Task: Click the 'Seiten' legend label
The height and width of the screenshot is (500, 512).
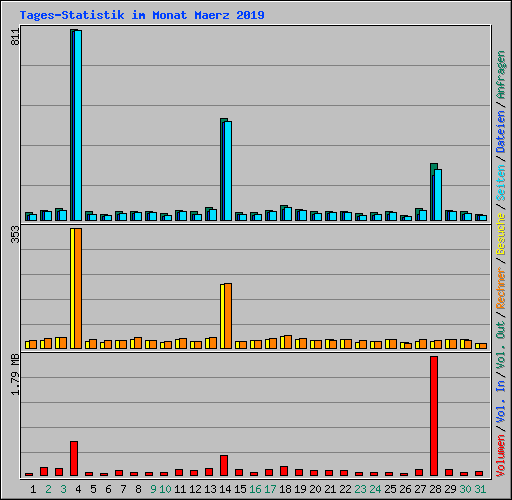Action: [501, 183]
